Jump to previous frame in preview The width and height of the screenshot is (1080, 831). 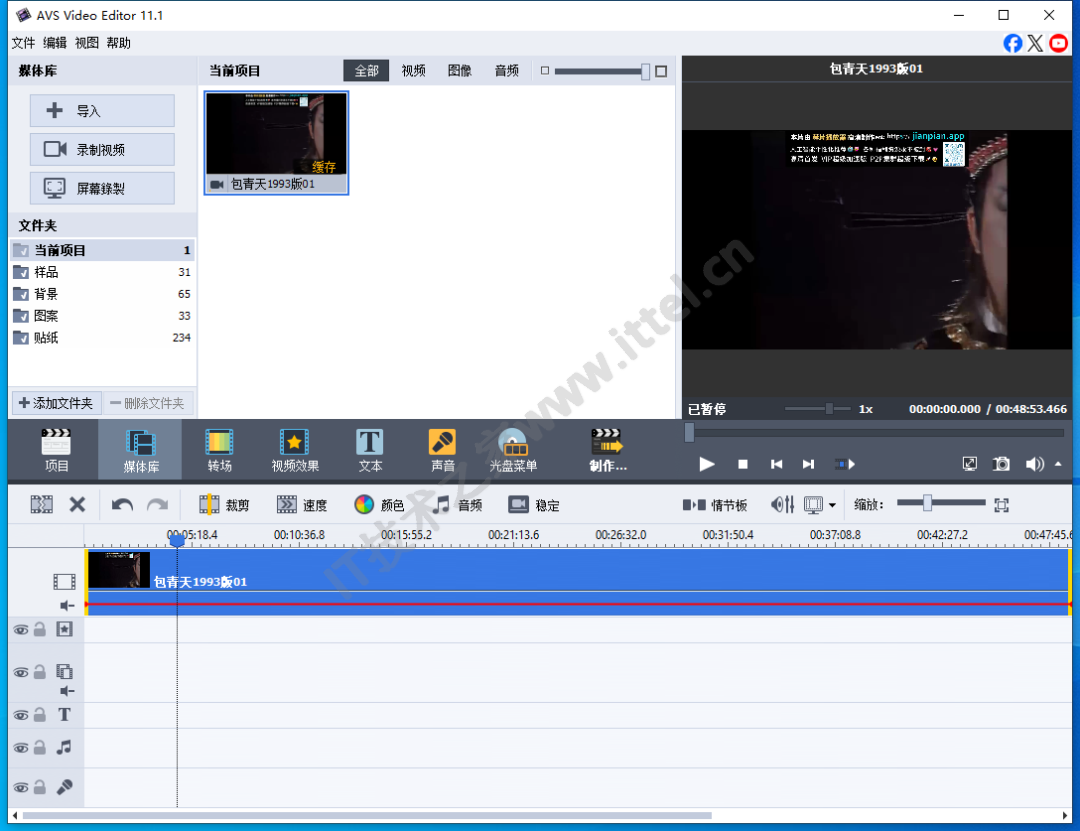(x=776, y=464)
